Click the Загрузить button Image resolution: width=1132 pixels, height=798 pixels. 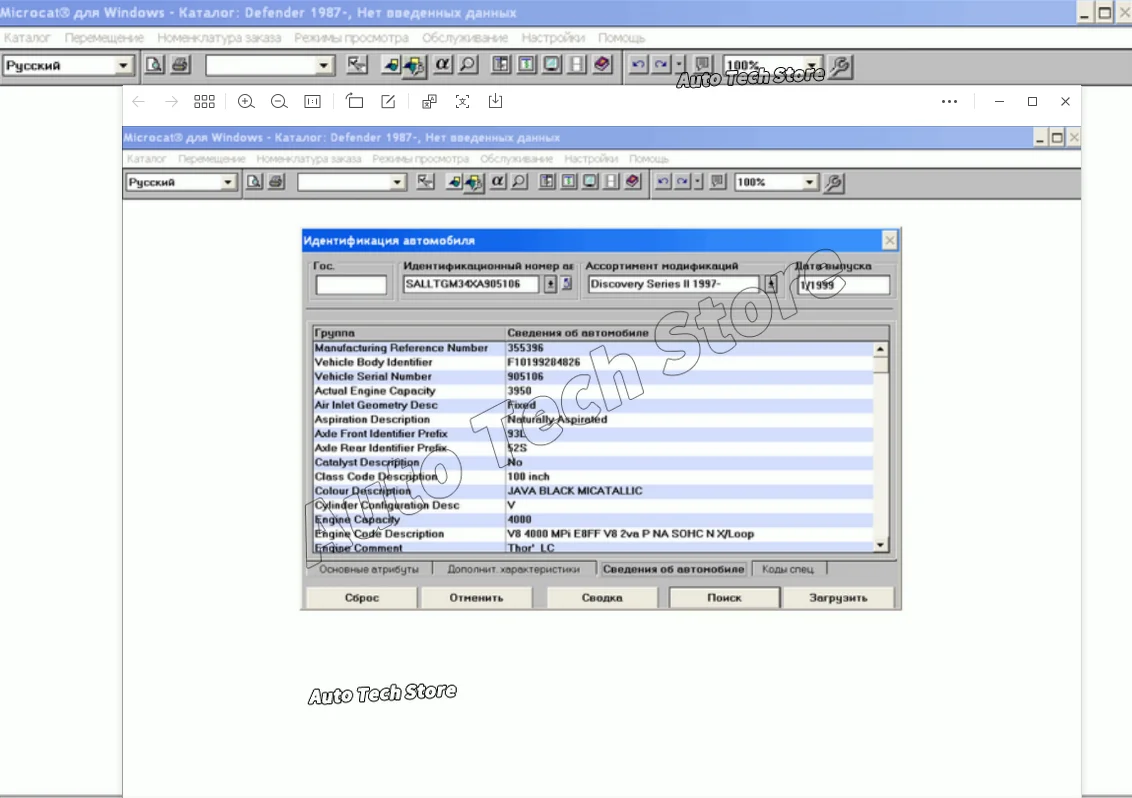tap(838, 598)
